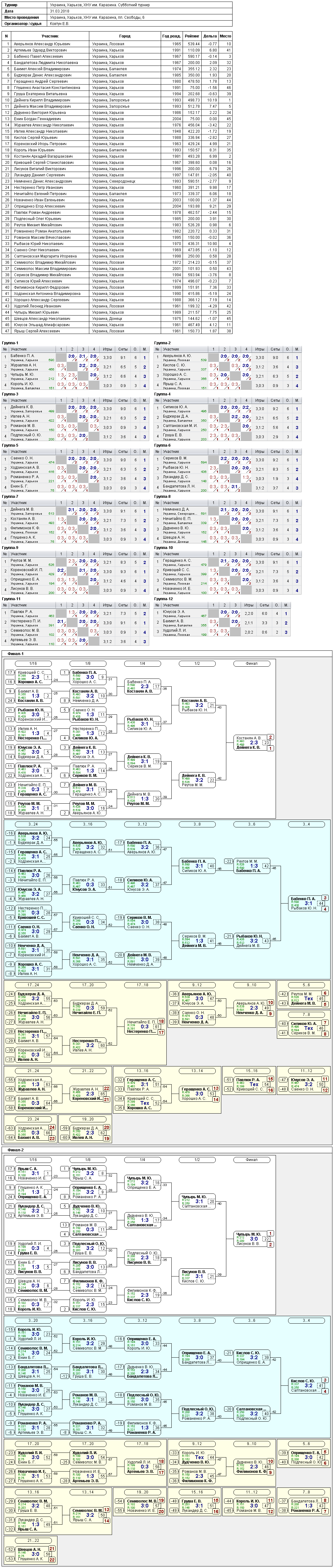Open participant Глущенко Анастасия Константиновна
334x1568 pixels.
coord(47,88)
